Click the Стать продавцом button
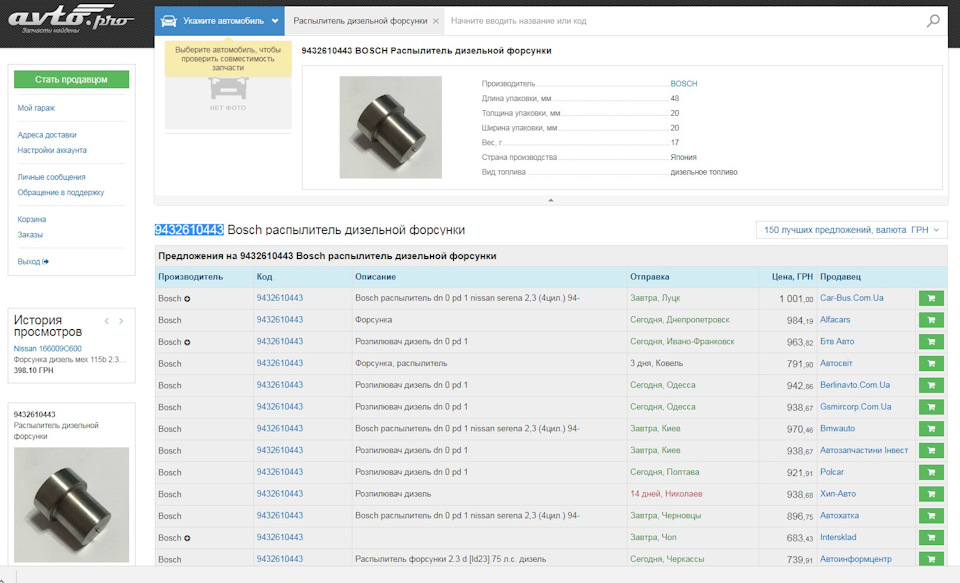Image resolution: width=960 pixels, height=583 pixels. [72, 79]
